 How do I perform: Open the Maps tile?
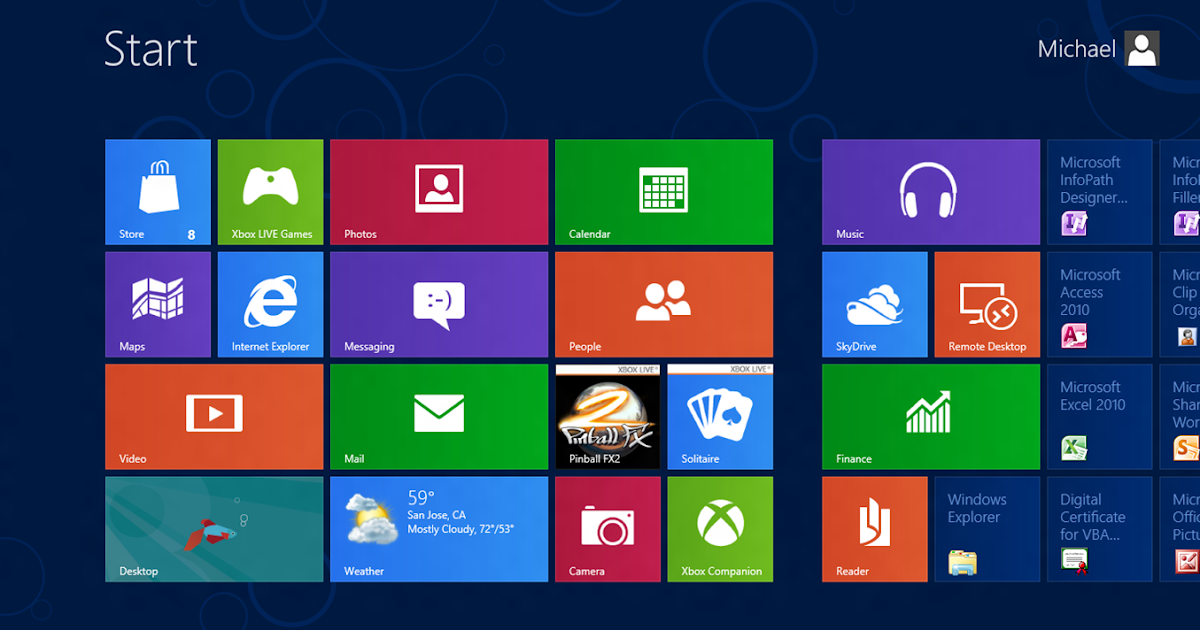click(x=157, y=304)
